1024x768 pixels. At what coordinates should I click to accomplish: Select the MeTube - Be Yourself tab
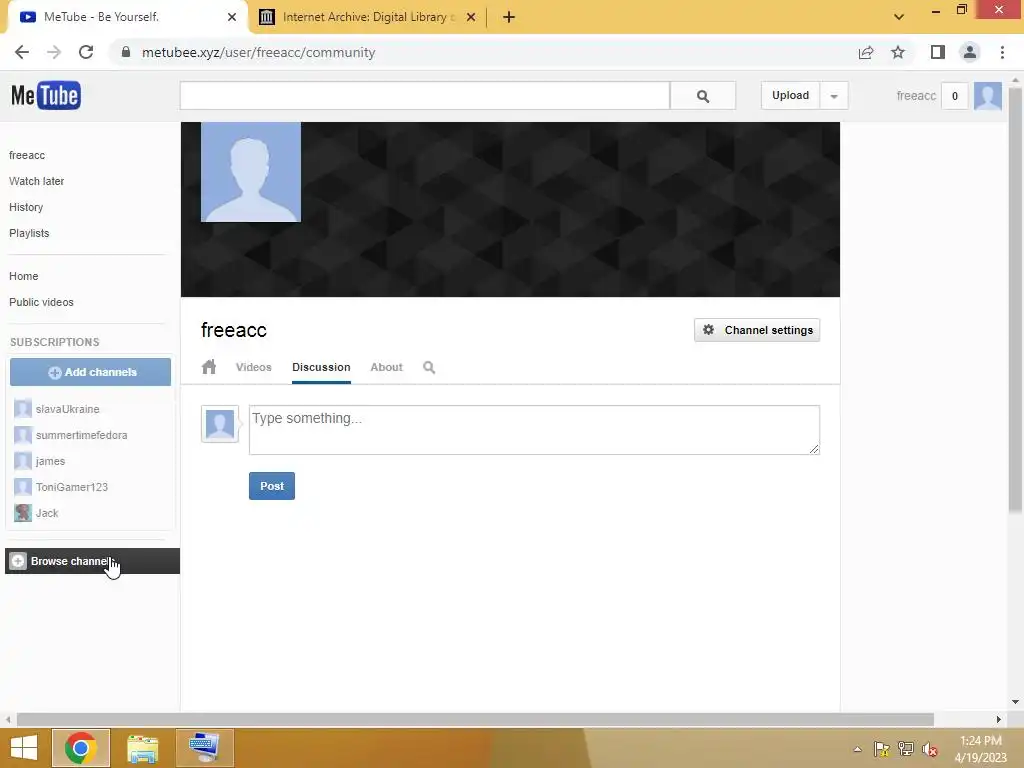point(129,17)
